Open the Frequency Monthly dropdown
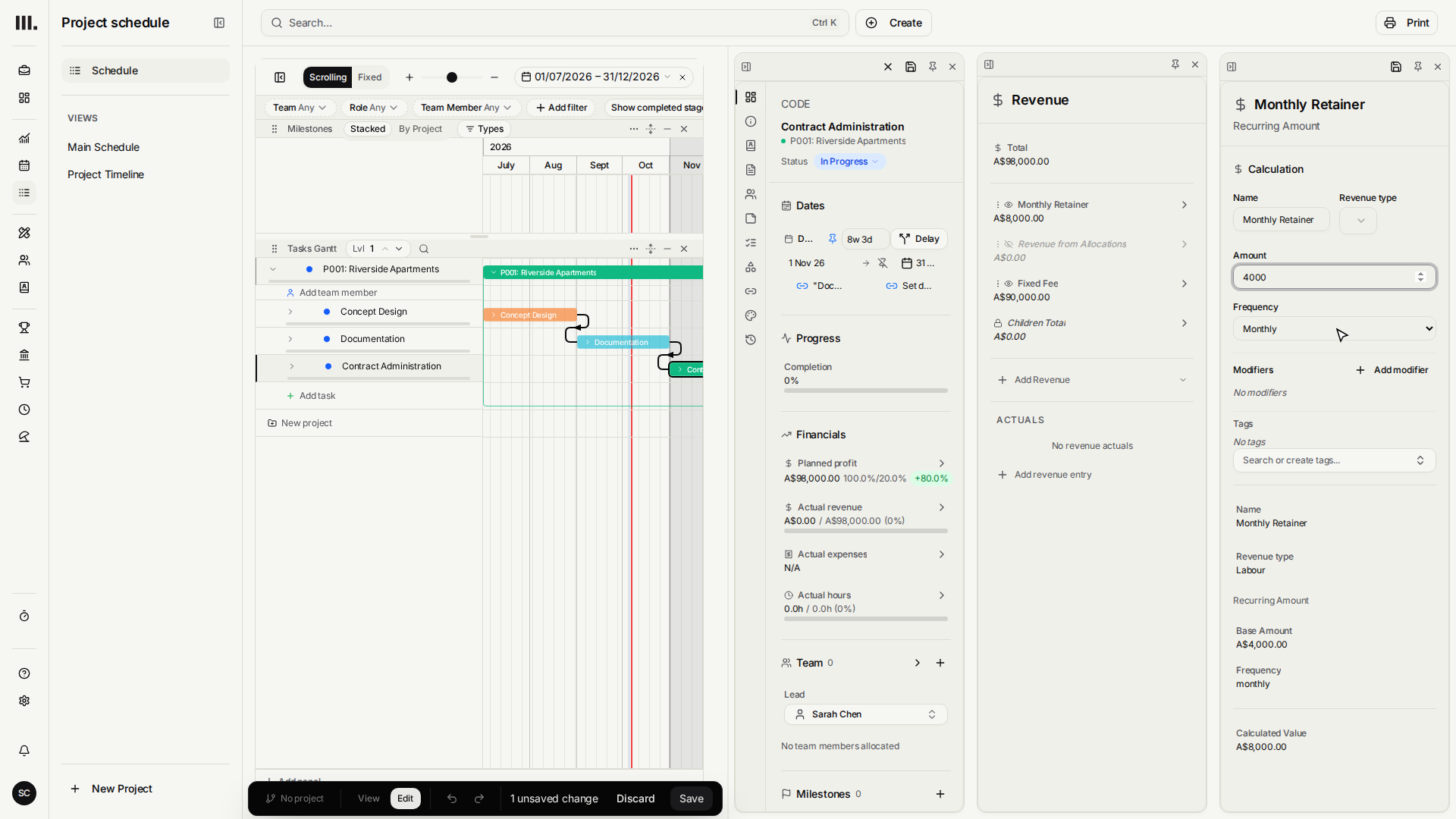This screenshot has width=1456, height=819. [x=1334, y=328]
